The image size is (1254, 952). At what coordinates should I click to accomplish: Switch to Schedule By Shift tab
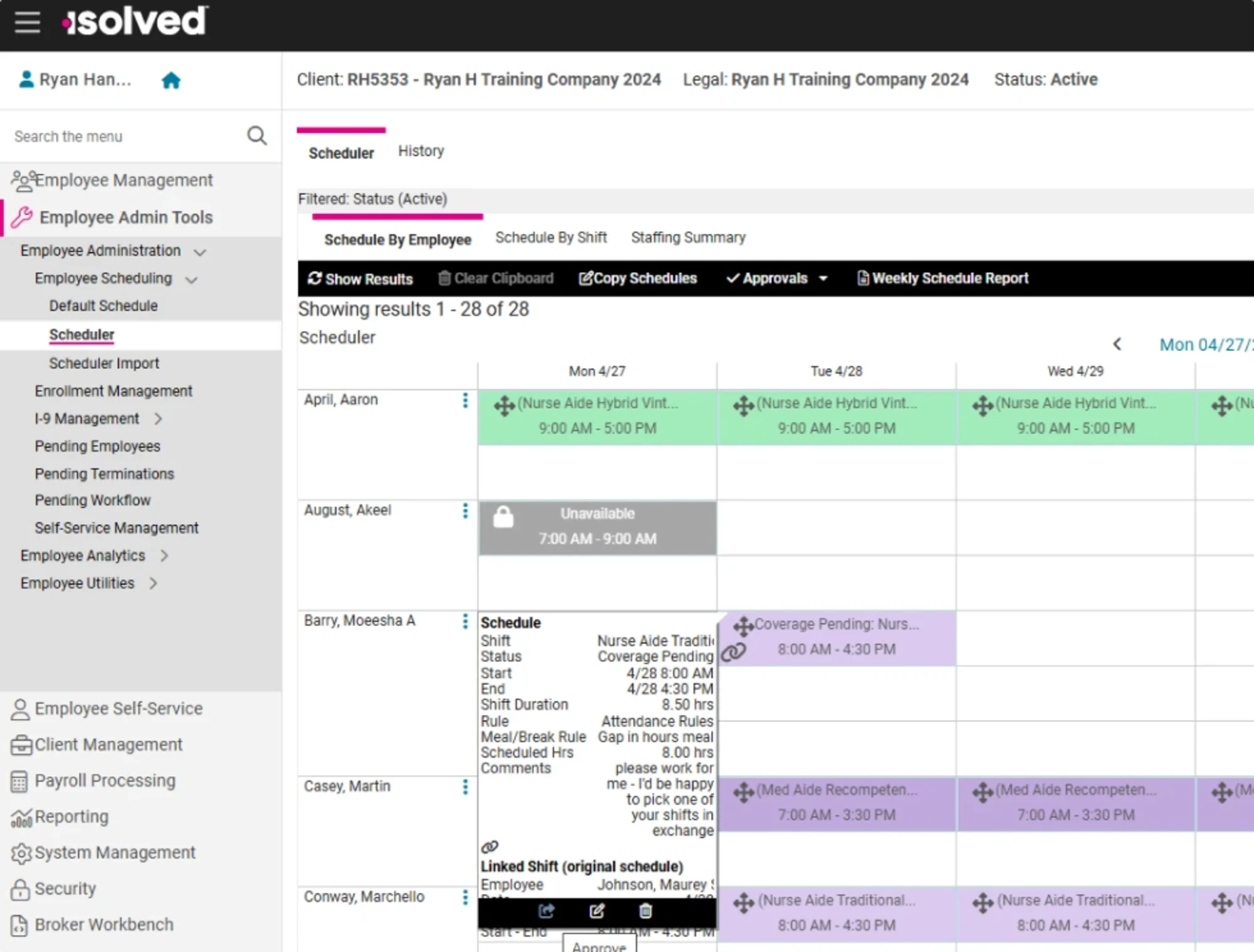551,238
